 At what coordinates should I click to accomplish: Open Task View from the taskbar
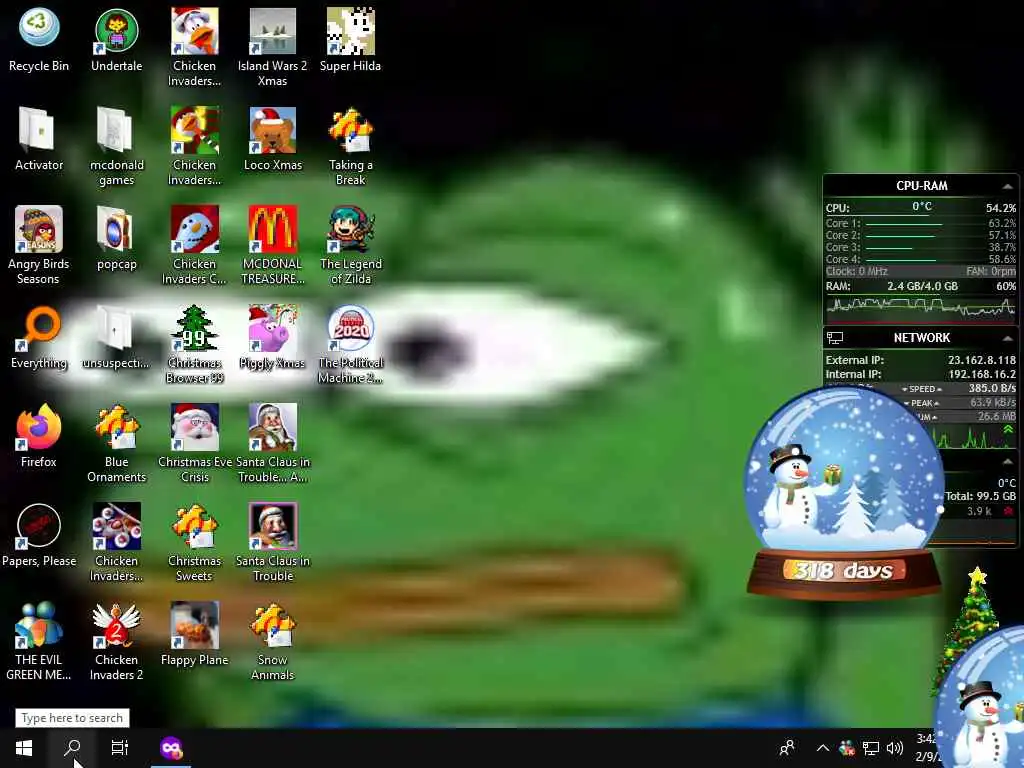pos(120,748)
